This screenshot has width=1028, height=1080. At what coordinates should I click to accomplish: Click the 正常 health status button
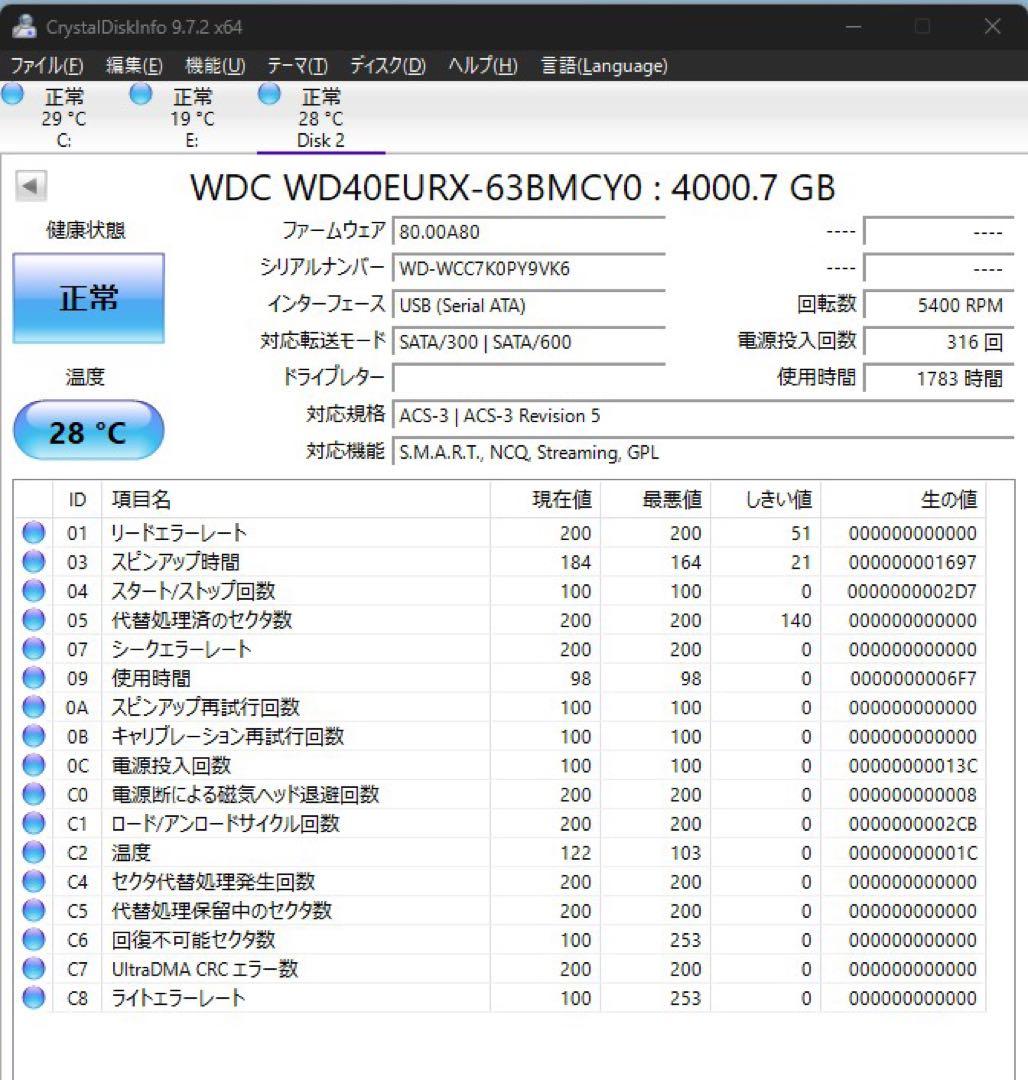tap(88, 297)
